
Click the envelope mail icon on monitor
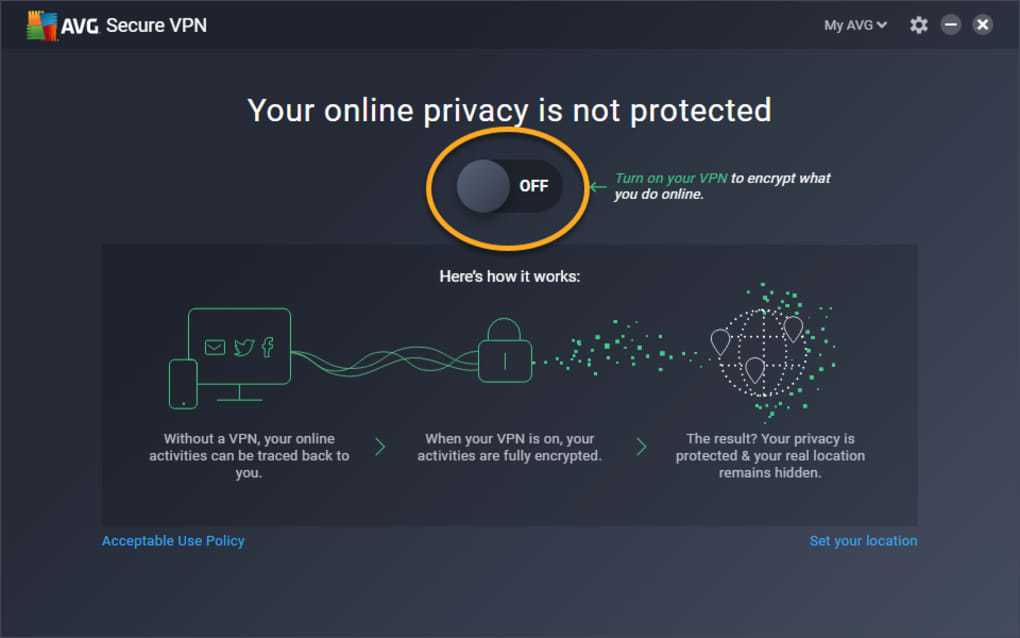pos(215,347)
